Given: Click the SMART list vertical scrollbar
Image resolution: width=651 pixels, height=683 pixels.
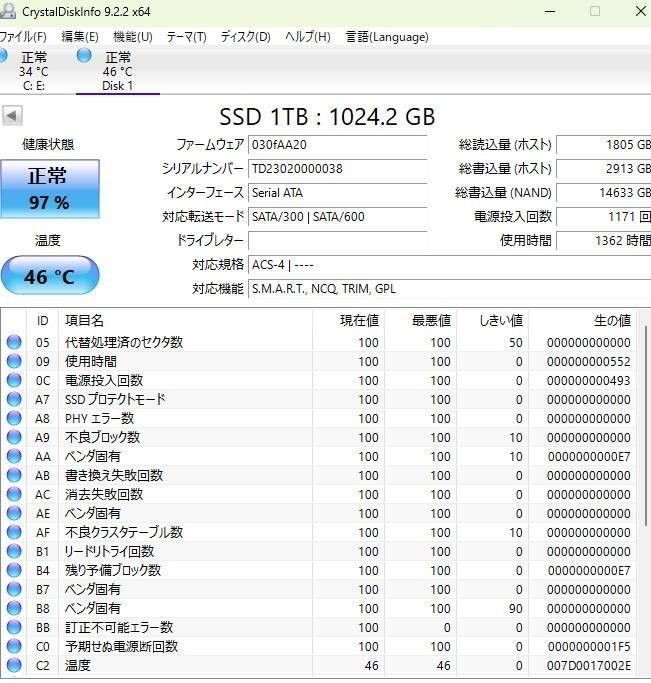Looking at the screenshot, I should [x=645, y=425].
